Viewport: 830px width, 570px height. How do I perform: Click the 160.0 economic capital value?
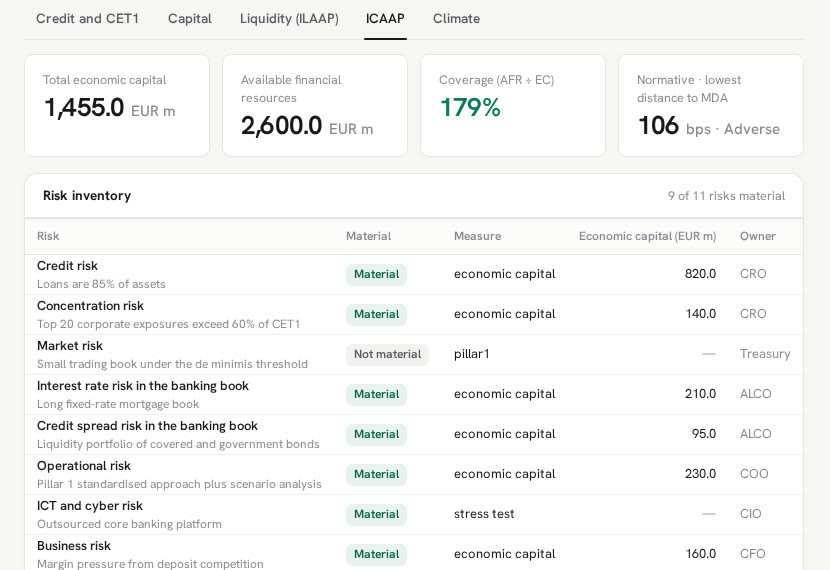pos(701,554)
